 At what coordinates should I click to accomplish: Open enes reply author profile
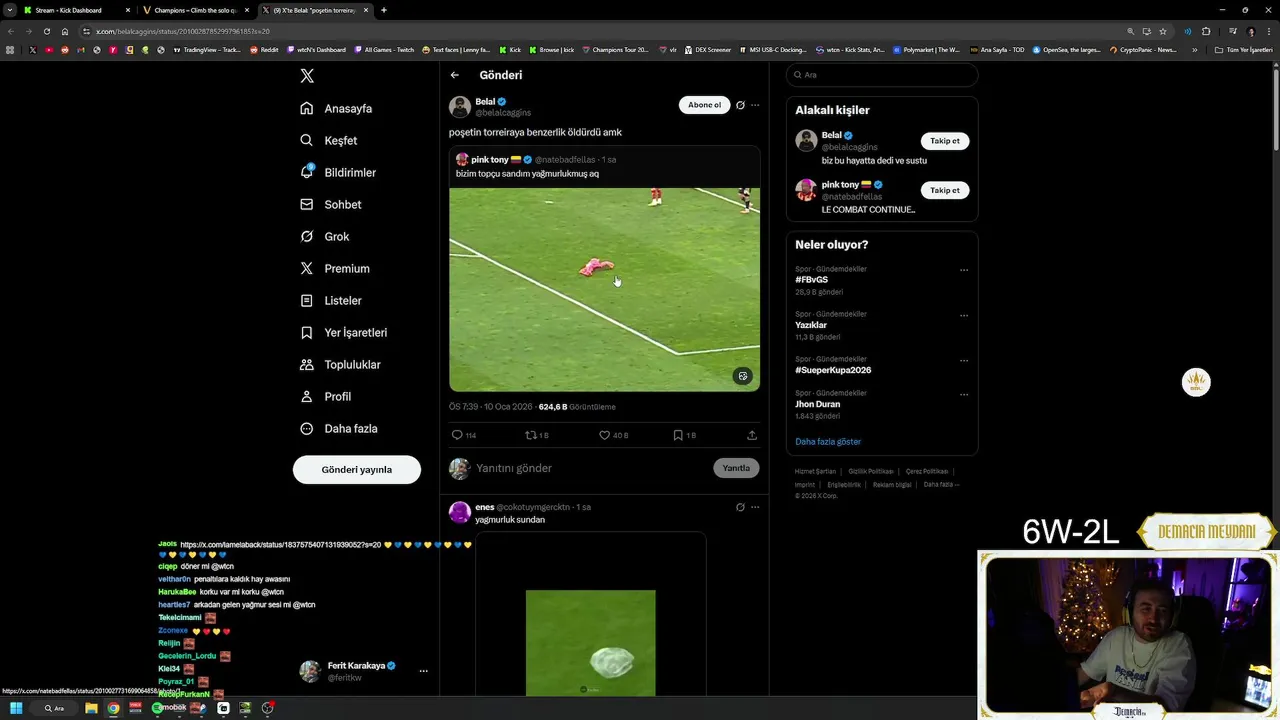[x=485, y=507]
